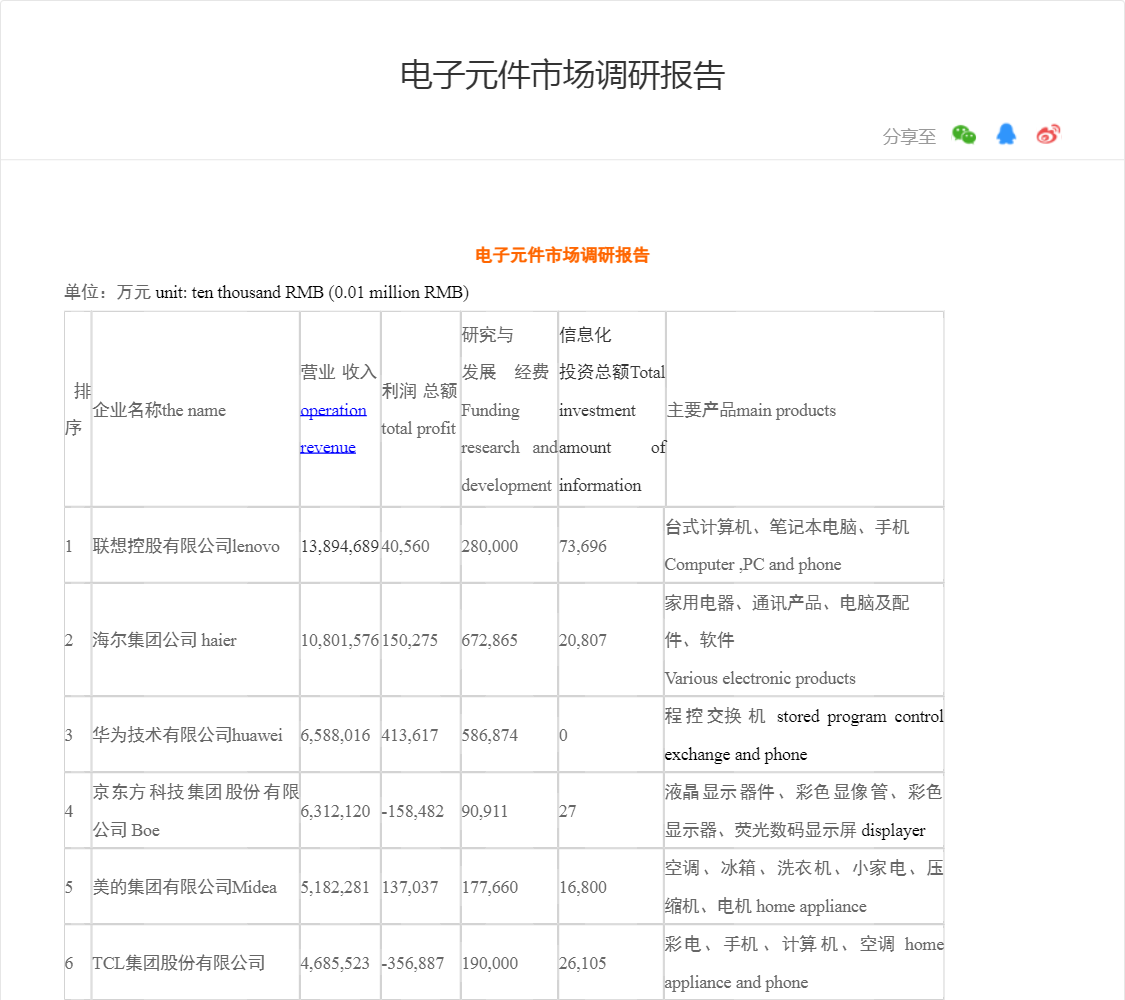Viewport: 1125px width, 1000px height.
Task: Click the R&D value 672,865
Action: [x=489, y=640]
